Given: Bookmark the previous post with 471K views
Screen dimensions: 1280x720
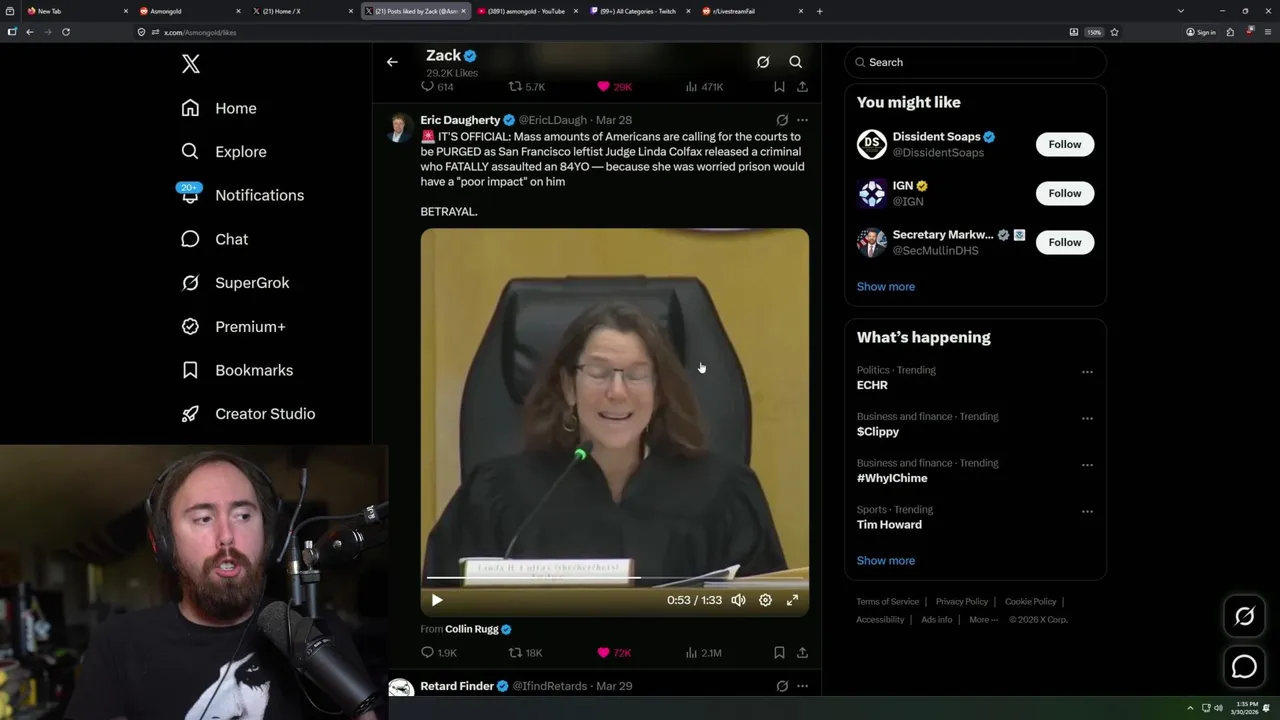Looking at the screenshot, I should (779, 87).
